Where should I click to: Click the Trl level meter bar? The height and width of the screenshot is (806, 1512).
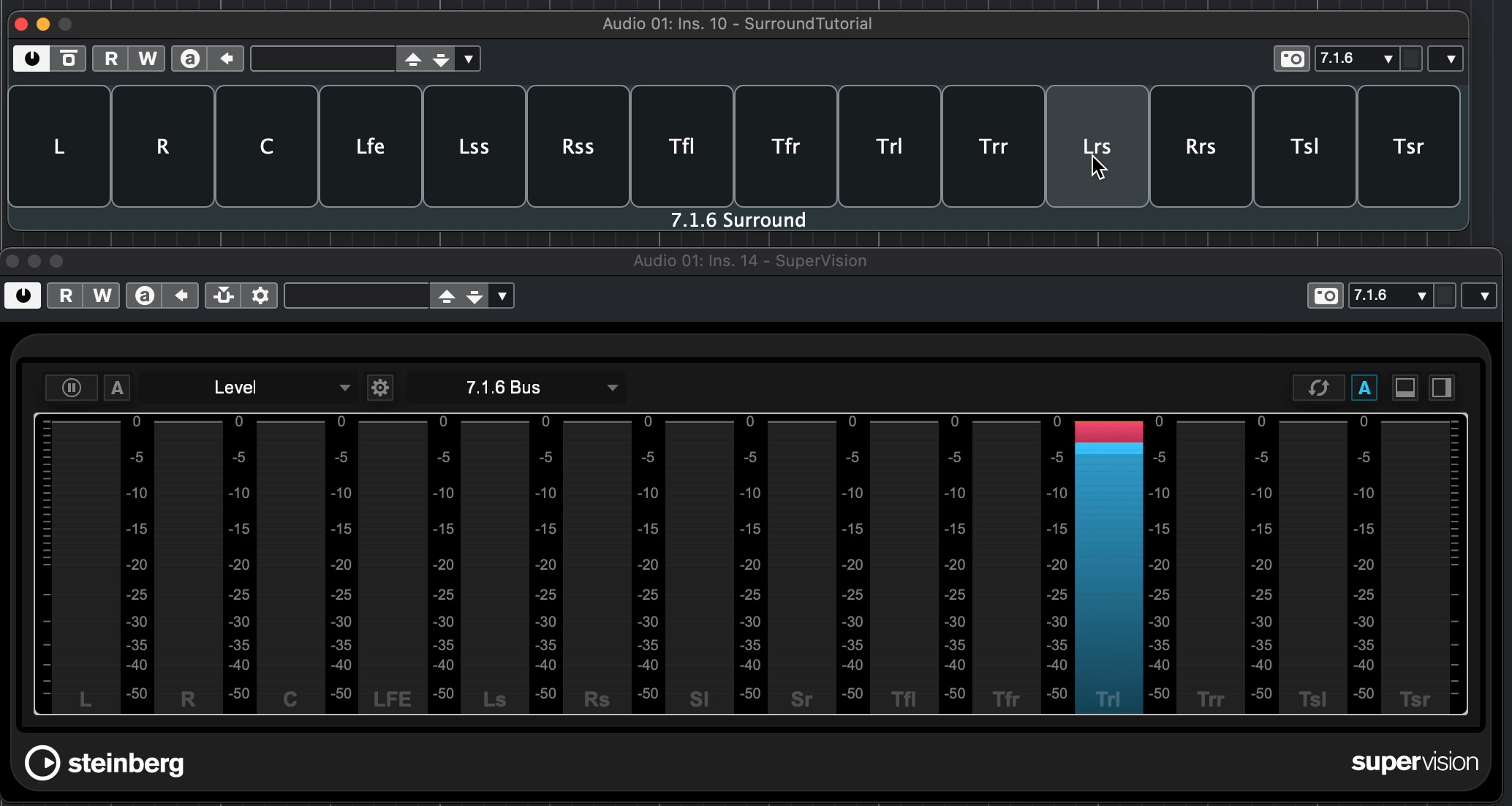[1108, 563]
